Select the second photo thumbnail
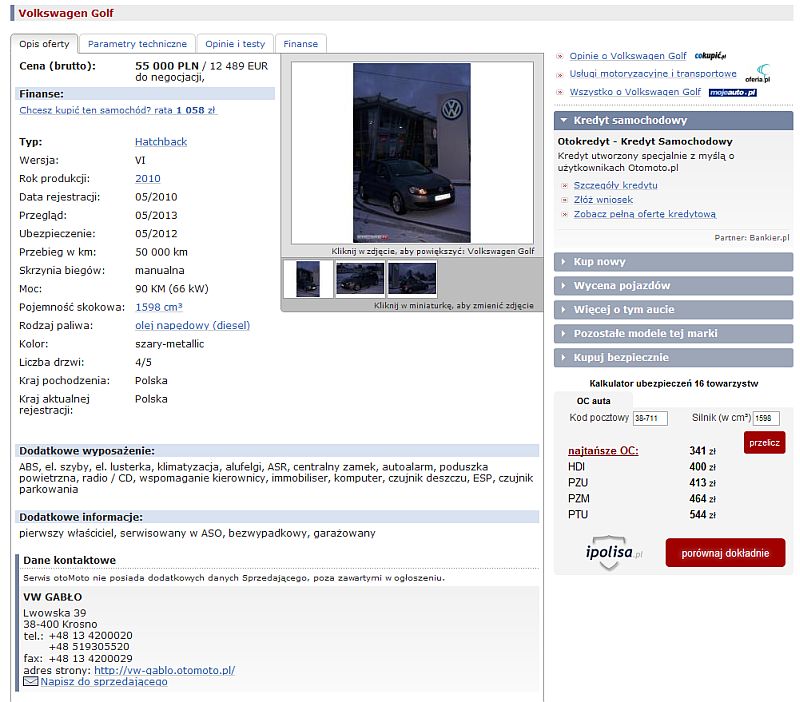The height and width of the screenshot is (702, 800). pyautogui.click(x=360, y=279)
